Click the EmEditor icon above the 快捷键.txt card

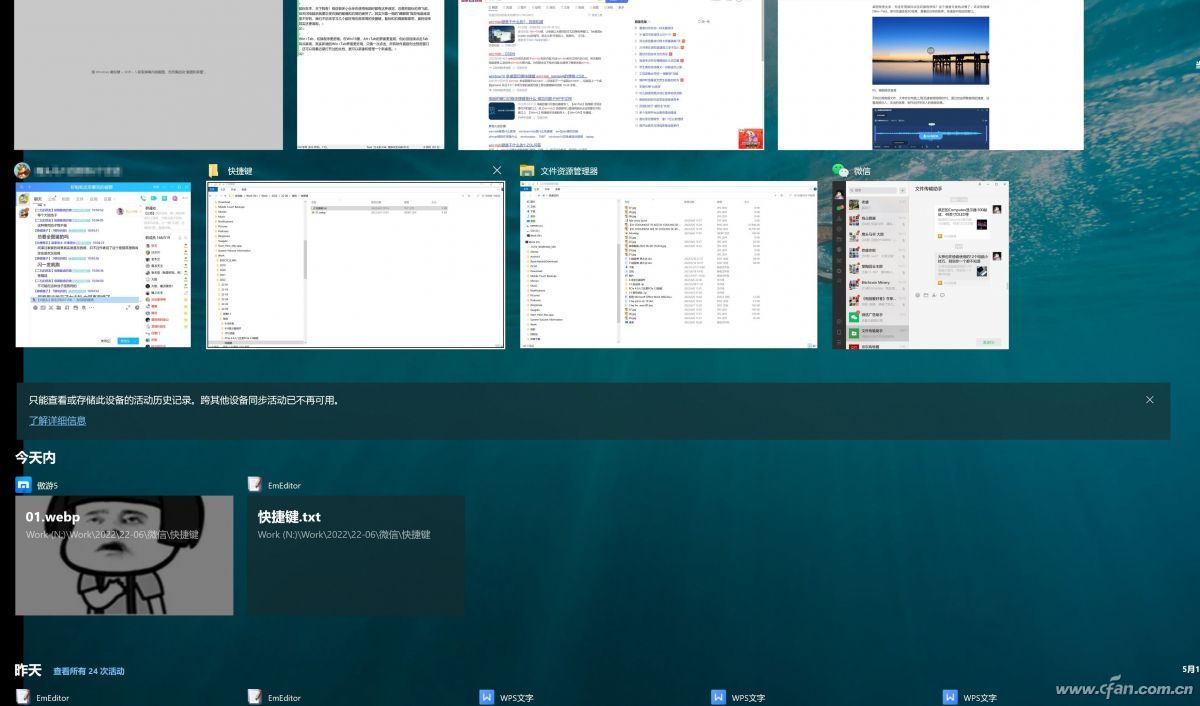click(255, 485)
